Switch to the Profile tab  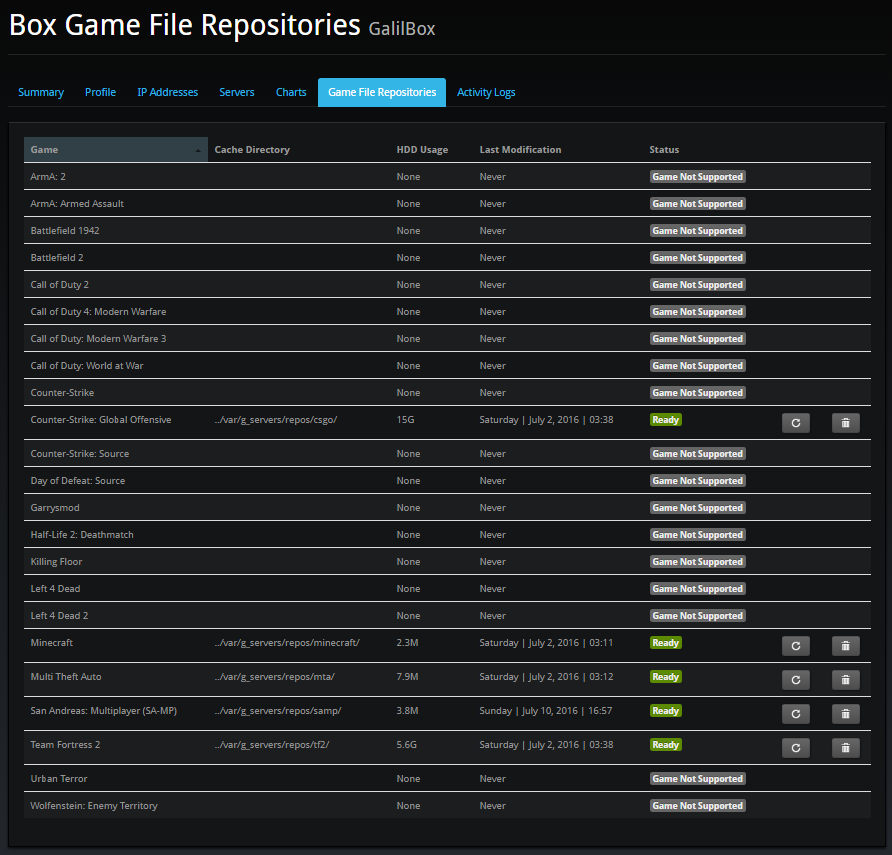[100, 92]
